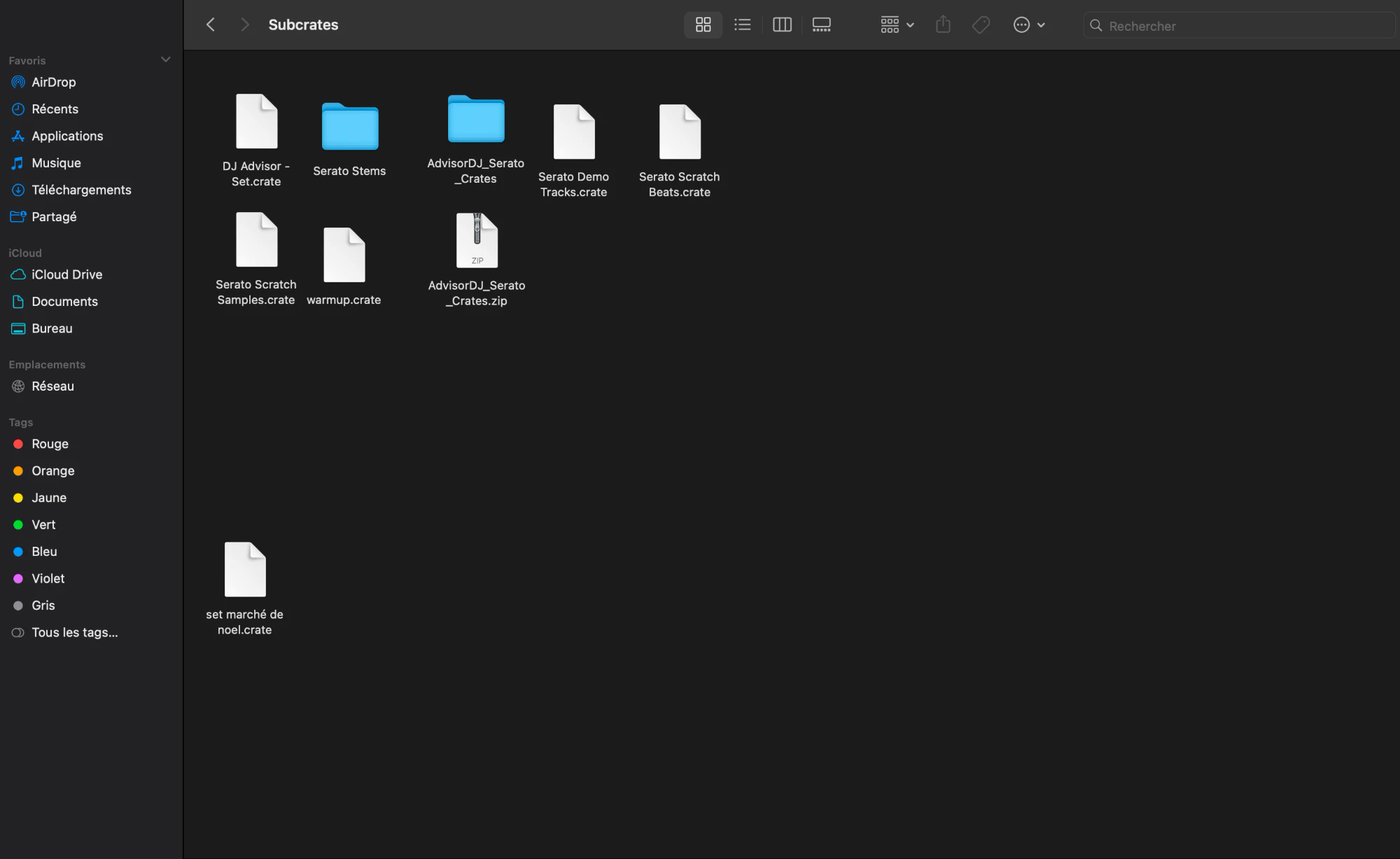1400x859 pixels.
Task: Click the Emplacements section header
Action: (x=47, y=365)
